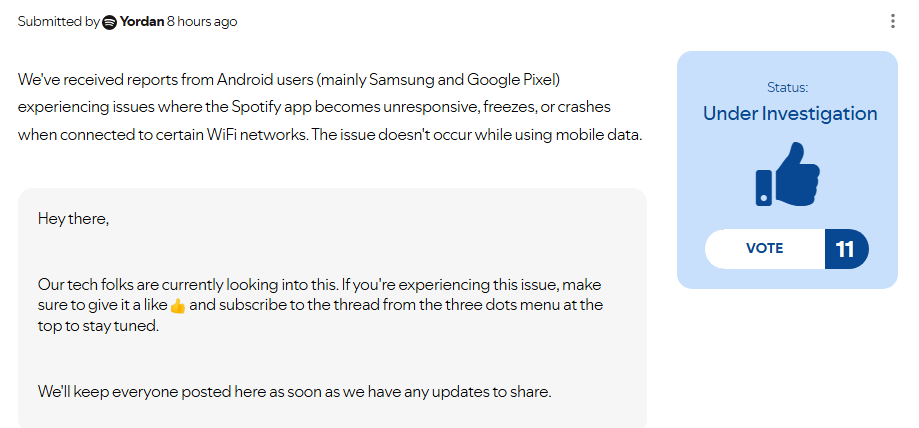The image size is (919, 428).
Task: Select the 'Under Investigation' status heading
Action: [x=790, y=114]
